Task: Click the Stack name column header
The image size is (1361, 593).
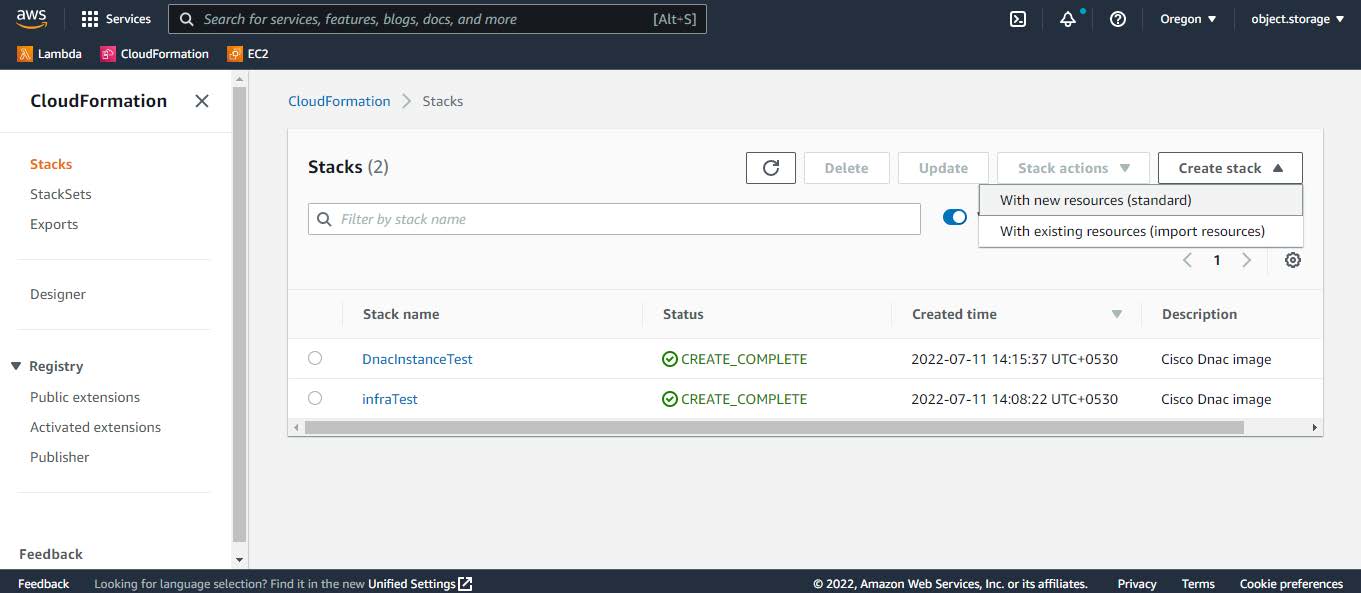Action: tap(401, 314)
